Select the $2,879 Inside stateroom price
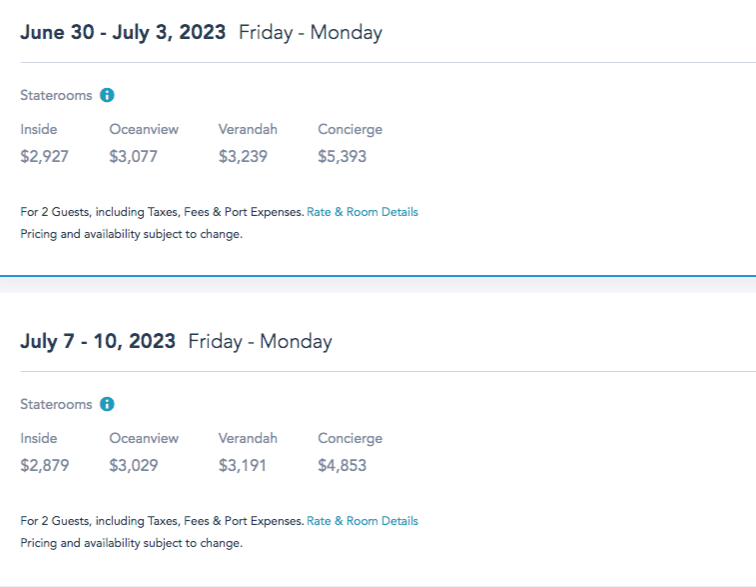The image size is (756, 587). click(x=45, y=465)
